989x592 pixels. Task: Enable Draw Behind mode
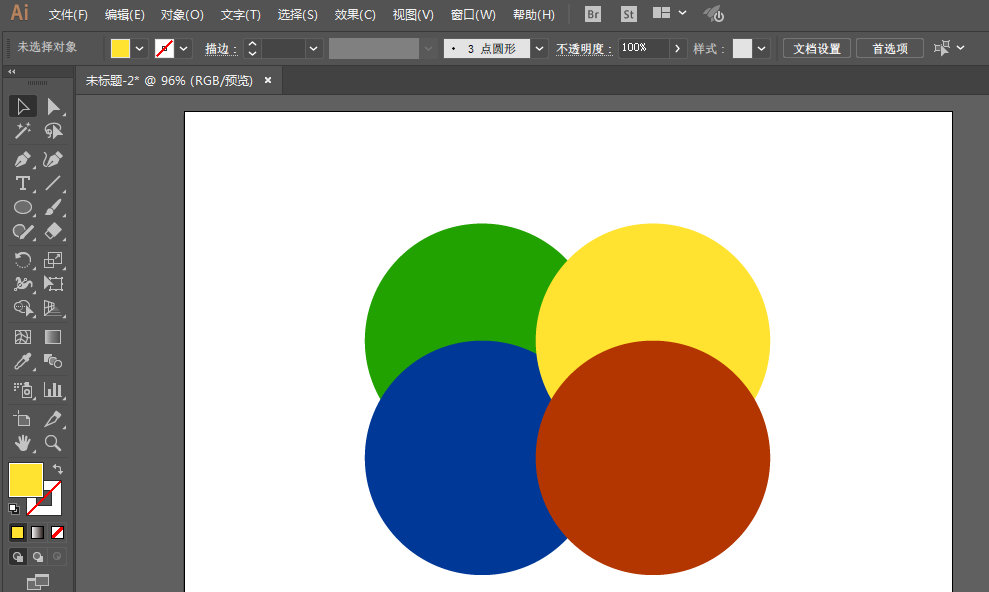click(x=38, y=557)
